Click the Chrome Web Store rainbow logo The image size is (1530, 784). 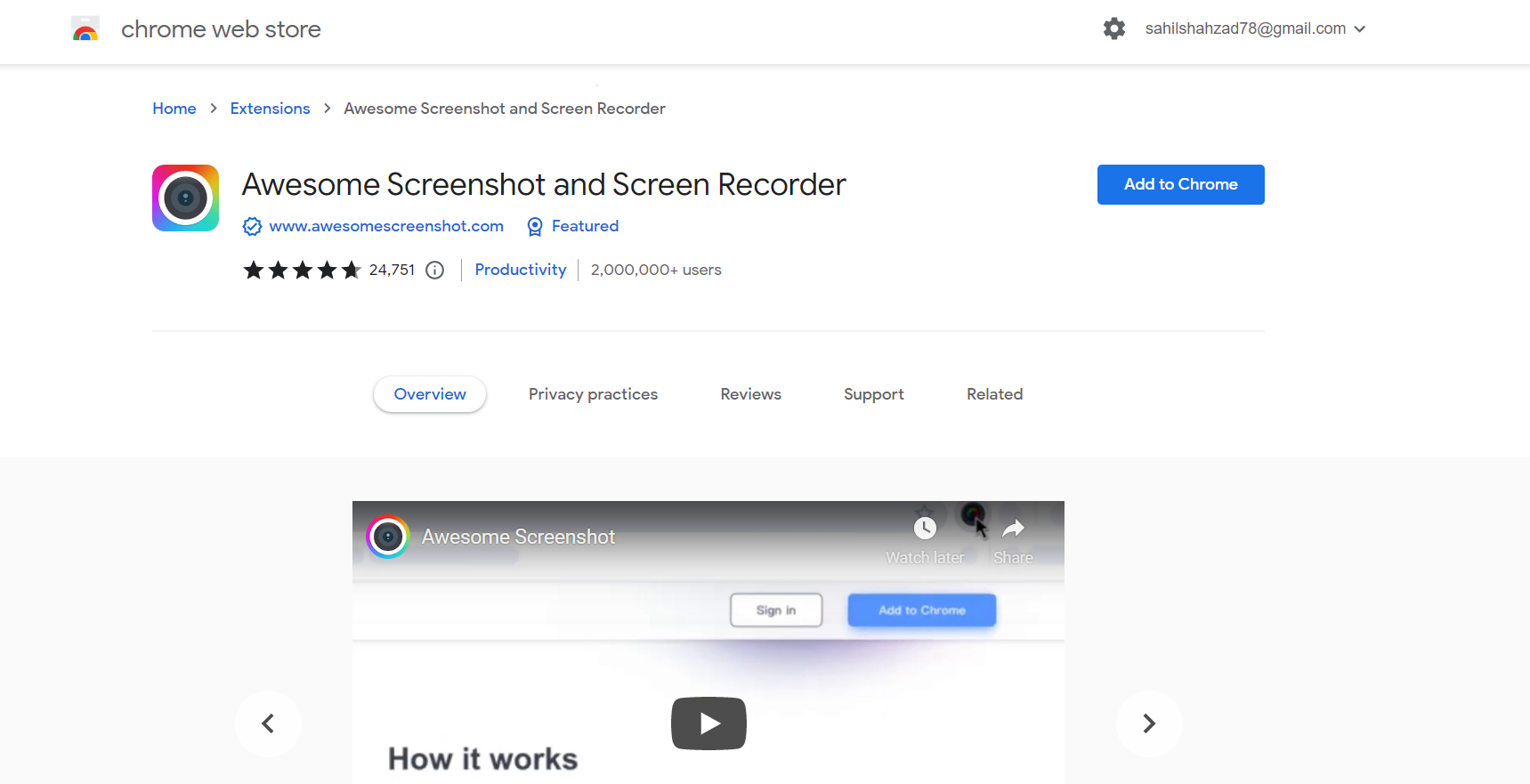tap(85, 29)
